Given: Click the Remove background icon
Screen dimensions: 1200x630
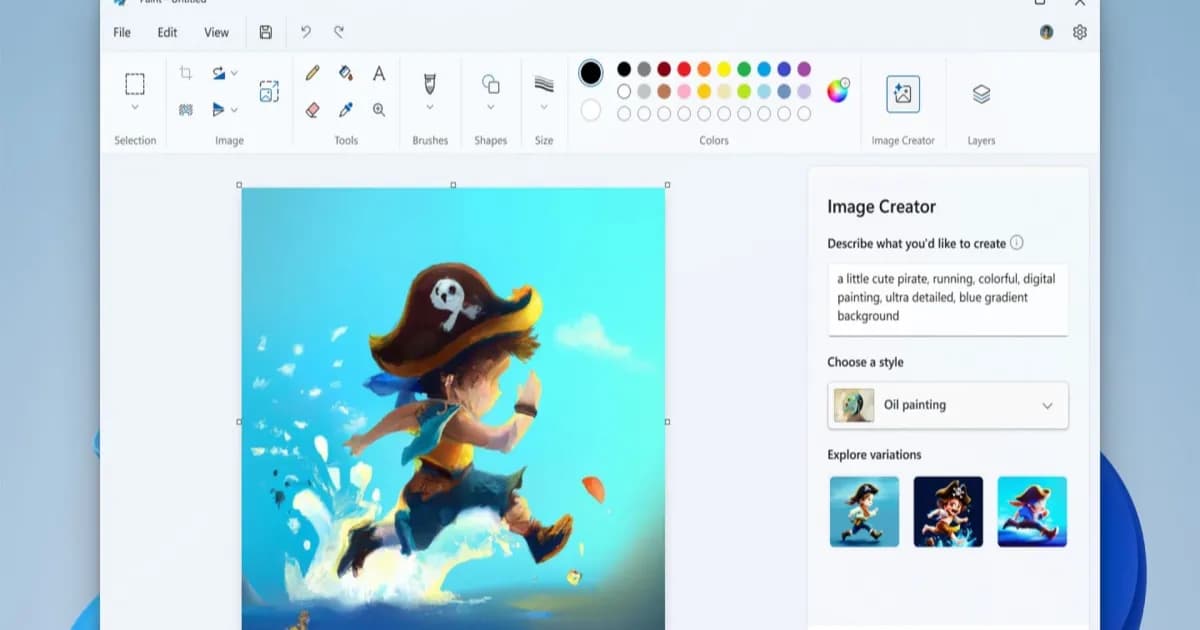Looking at the screenshot, I should (185, 109).
